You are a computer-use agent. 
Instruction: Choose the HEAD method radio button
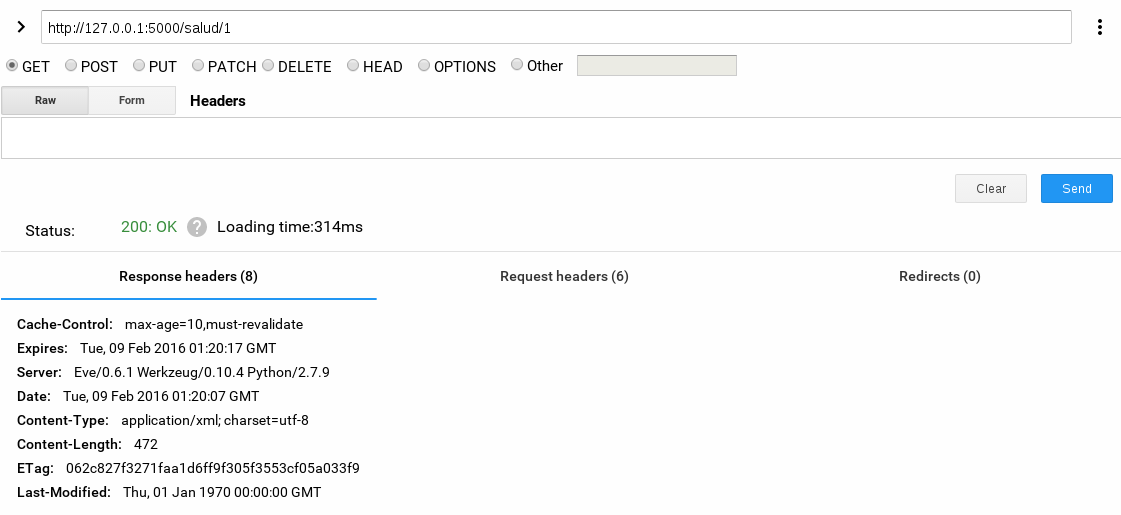353,66
